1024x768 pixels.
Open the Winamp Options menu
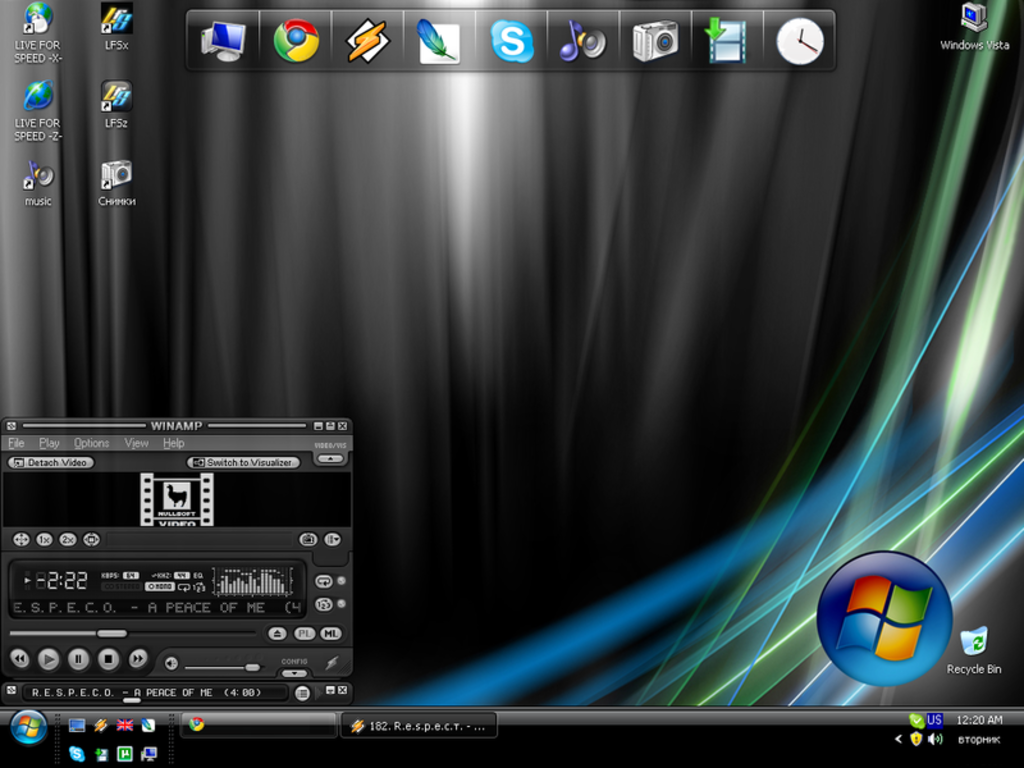91,443
